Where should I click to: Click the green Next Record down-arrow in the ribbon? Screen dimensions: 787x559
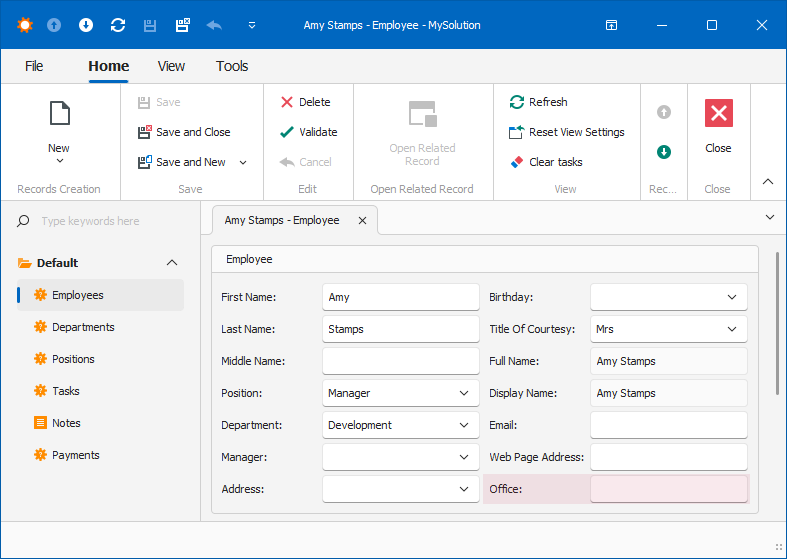pos(664,152)
